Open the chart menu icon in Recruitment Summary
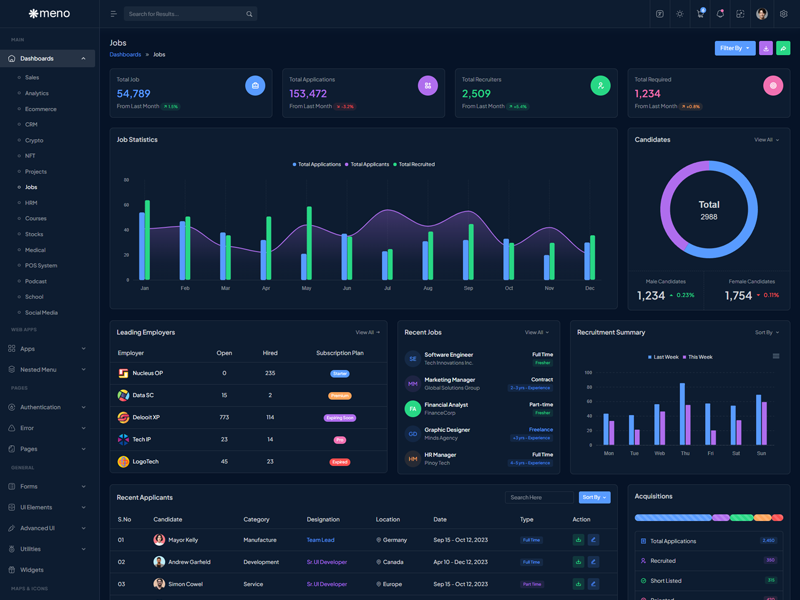 [x=776, y=356]
